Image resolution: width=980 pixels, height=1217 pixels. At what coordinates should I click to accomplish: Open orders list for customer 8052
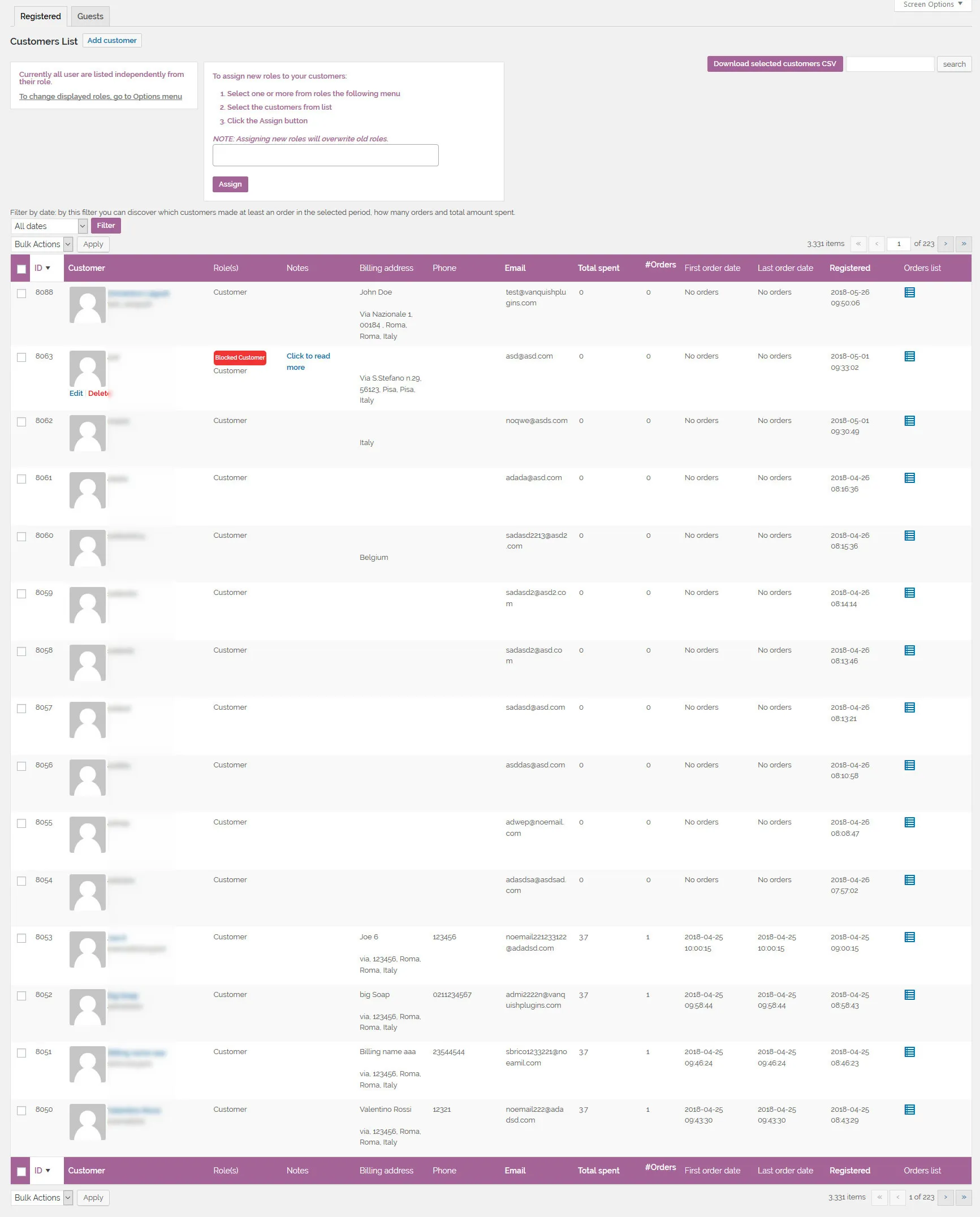pos(909,995)
